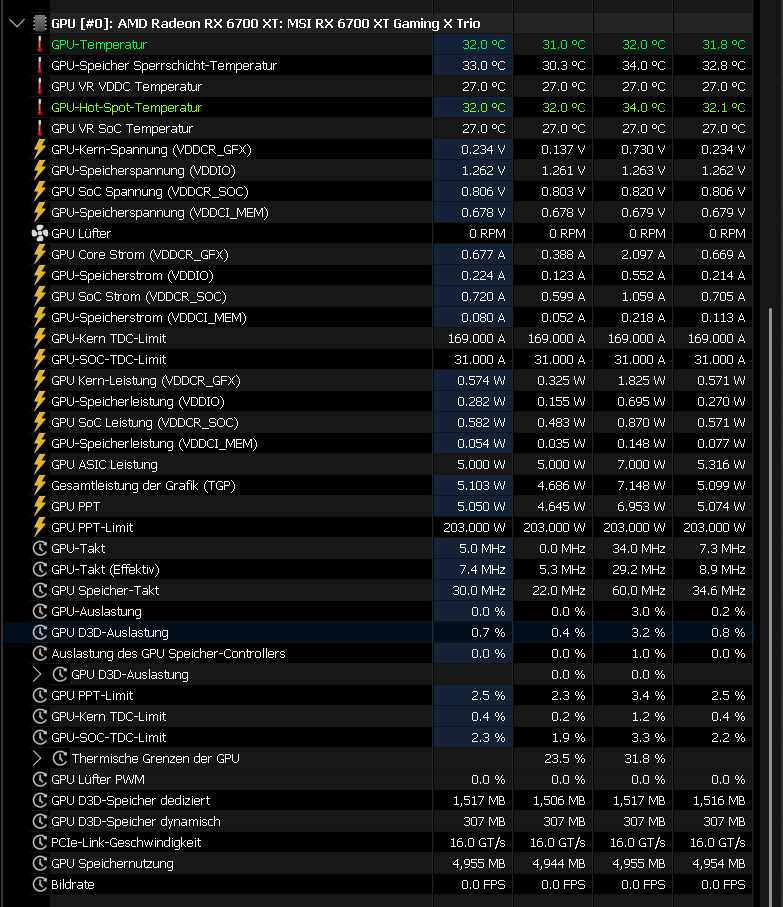Viewport: 783px width, 907px height.
Task: Click thermometer icon of GPU-Speicher Sperrschicht-Temperatur
Action: [x=39, y=65]
